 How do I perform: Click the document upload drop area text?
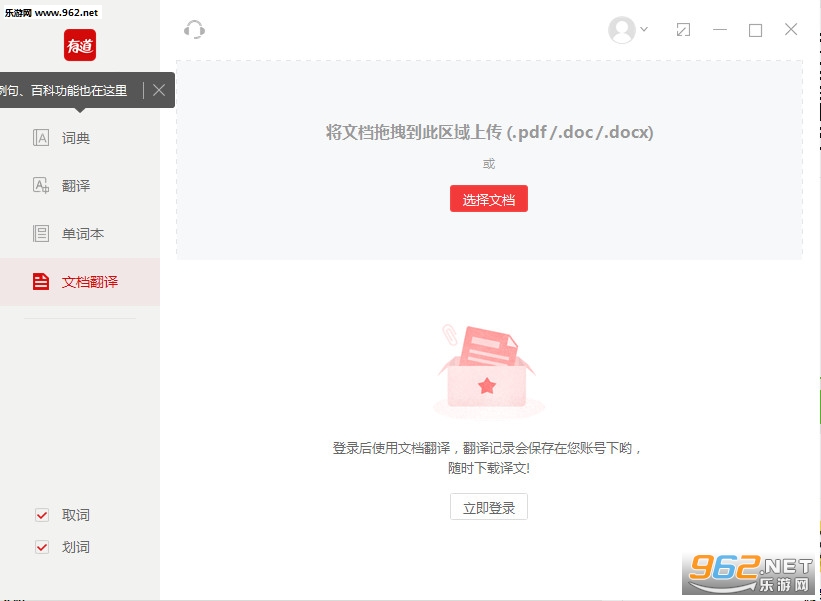coord(490,132)
